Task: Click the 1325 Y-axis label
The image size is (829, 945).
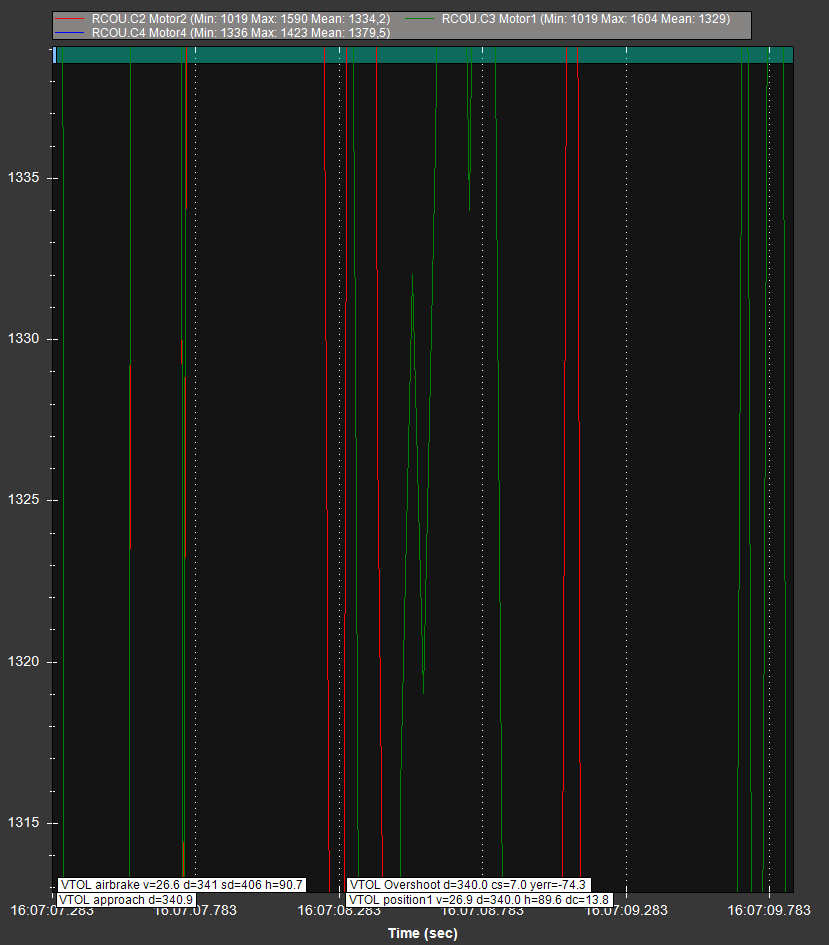Action: 23,500
